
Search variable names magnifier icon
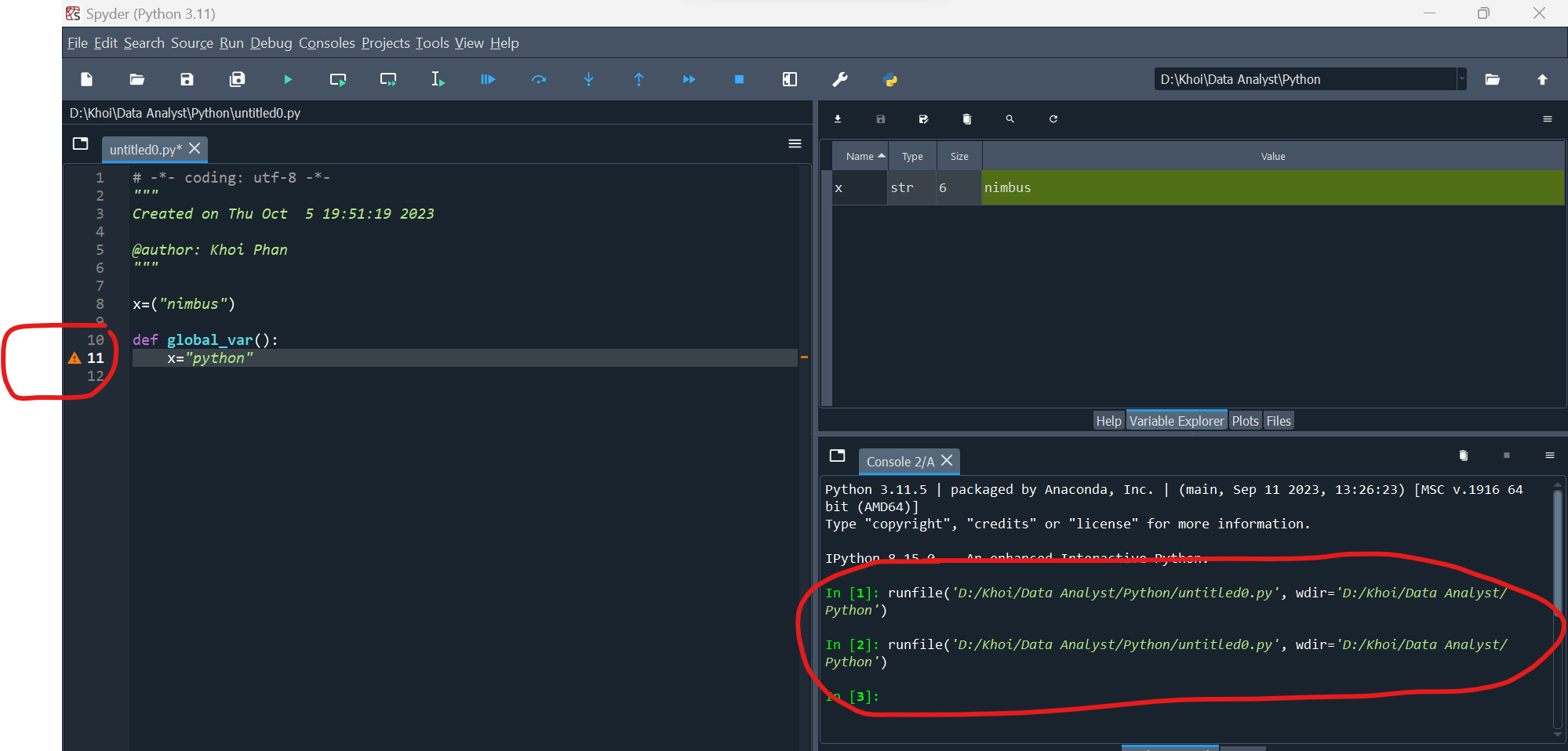coord(1010,119)
